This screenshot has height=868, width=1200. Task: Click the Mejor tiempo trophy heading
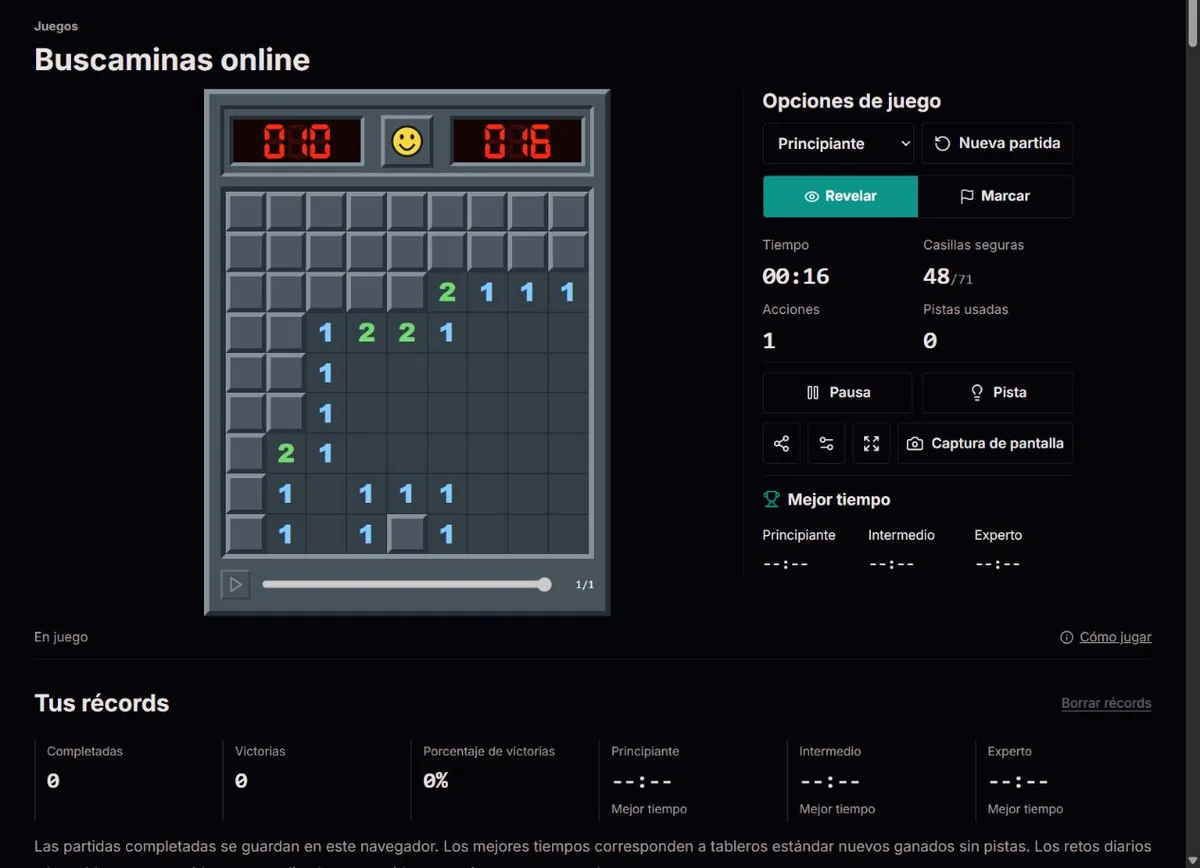(x=827, y=499)
